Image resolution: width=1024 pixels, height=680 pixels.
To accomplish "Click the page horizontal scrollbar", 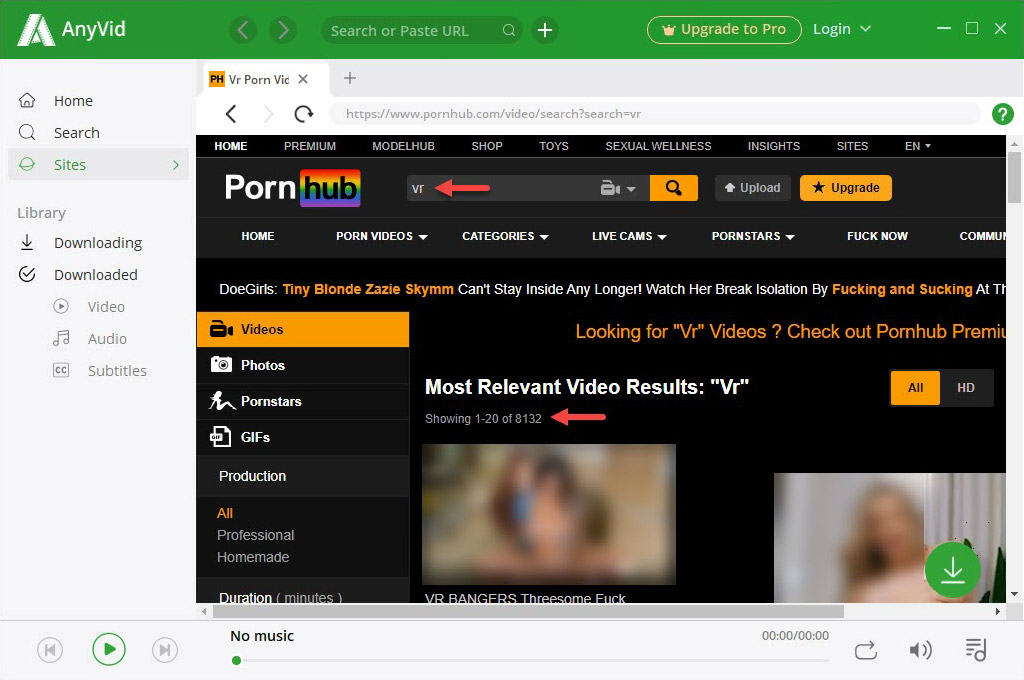I will pyautogui.click(x=528, y=611).
